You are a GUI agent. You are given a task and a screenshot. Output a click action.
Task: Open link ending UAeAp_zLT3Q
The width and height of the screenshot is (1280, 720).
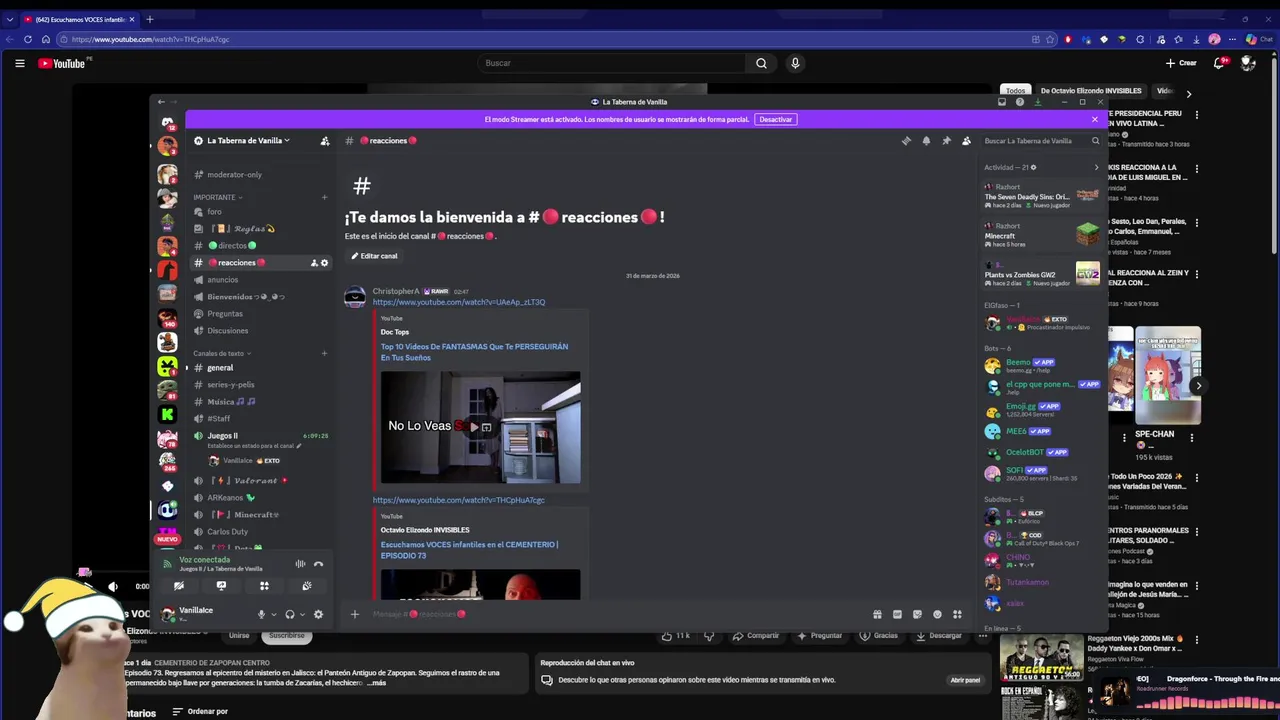[459, 302]
